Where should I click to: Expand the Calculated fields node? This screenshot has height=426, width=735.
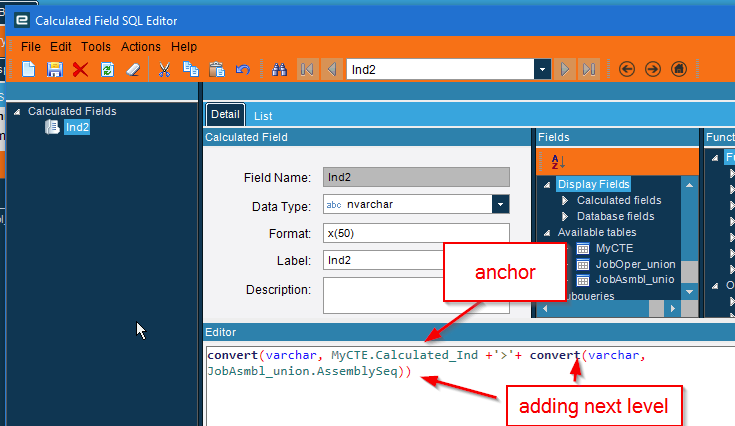(565, 201)
